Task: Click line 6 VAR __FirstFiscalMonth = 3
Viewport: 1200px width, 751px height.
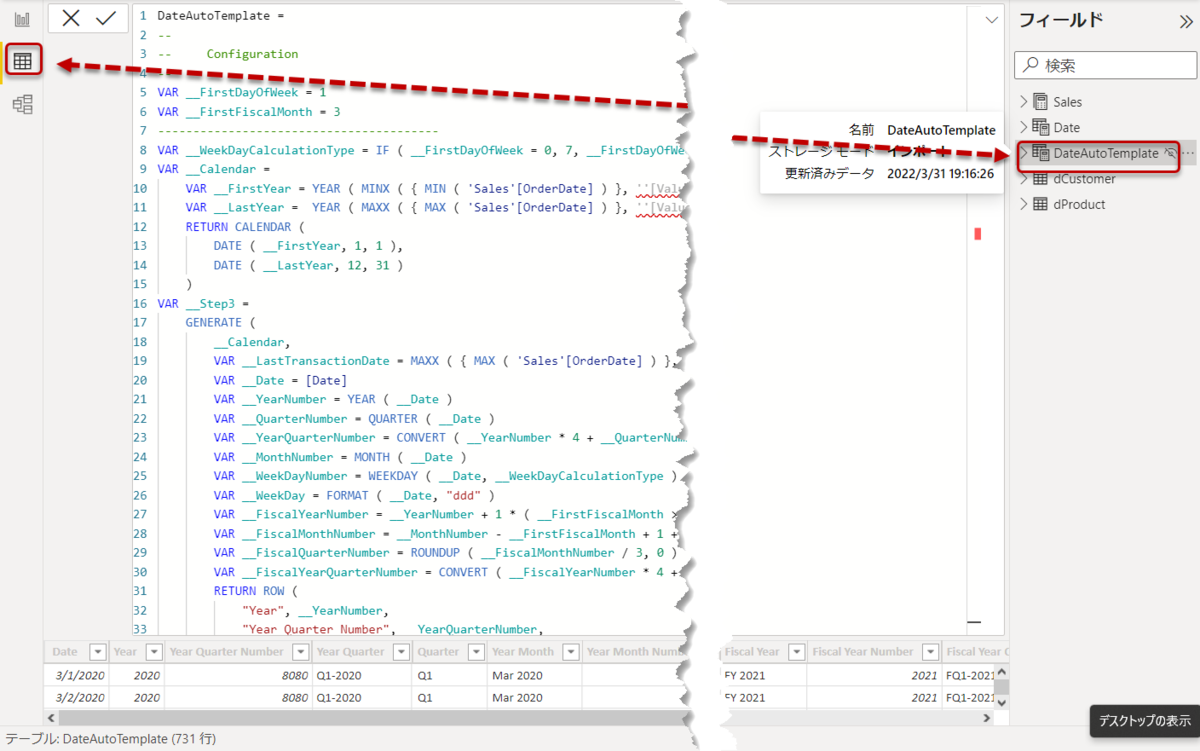Action: (x=249, y=112)
